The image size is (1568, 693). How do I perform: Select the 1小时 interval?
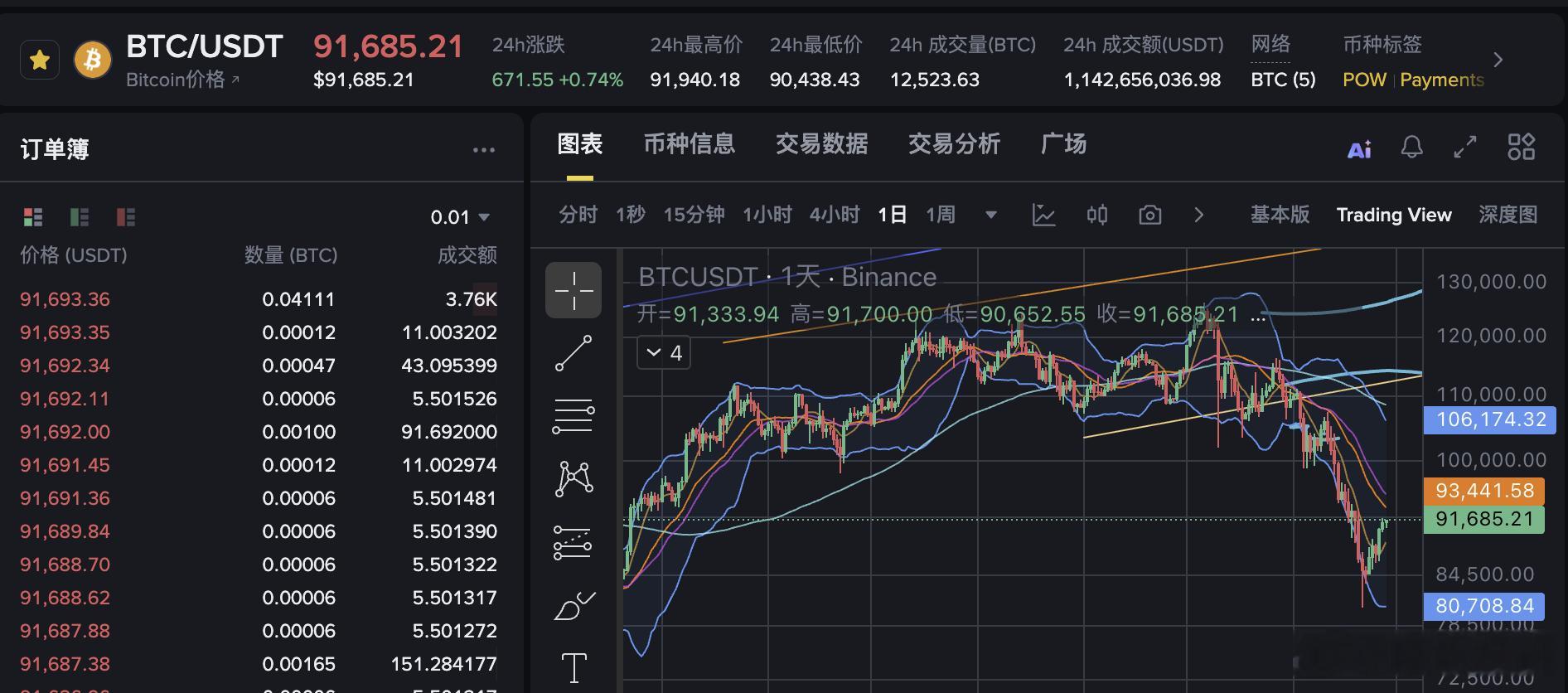pos(767,215)
